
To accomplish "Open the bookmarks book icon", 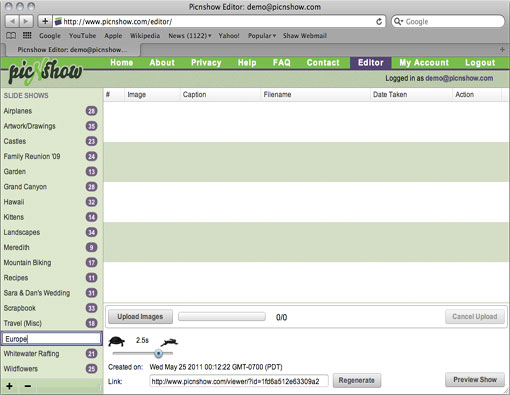I will 11,35.
